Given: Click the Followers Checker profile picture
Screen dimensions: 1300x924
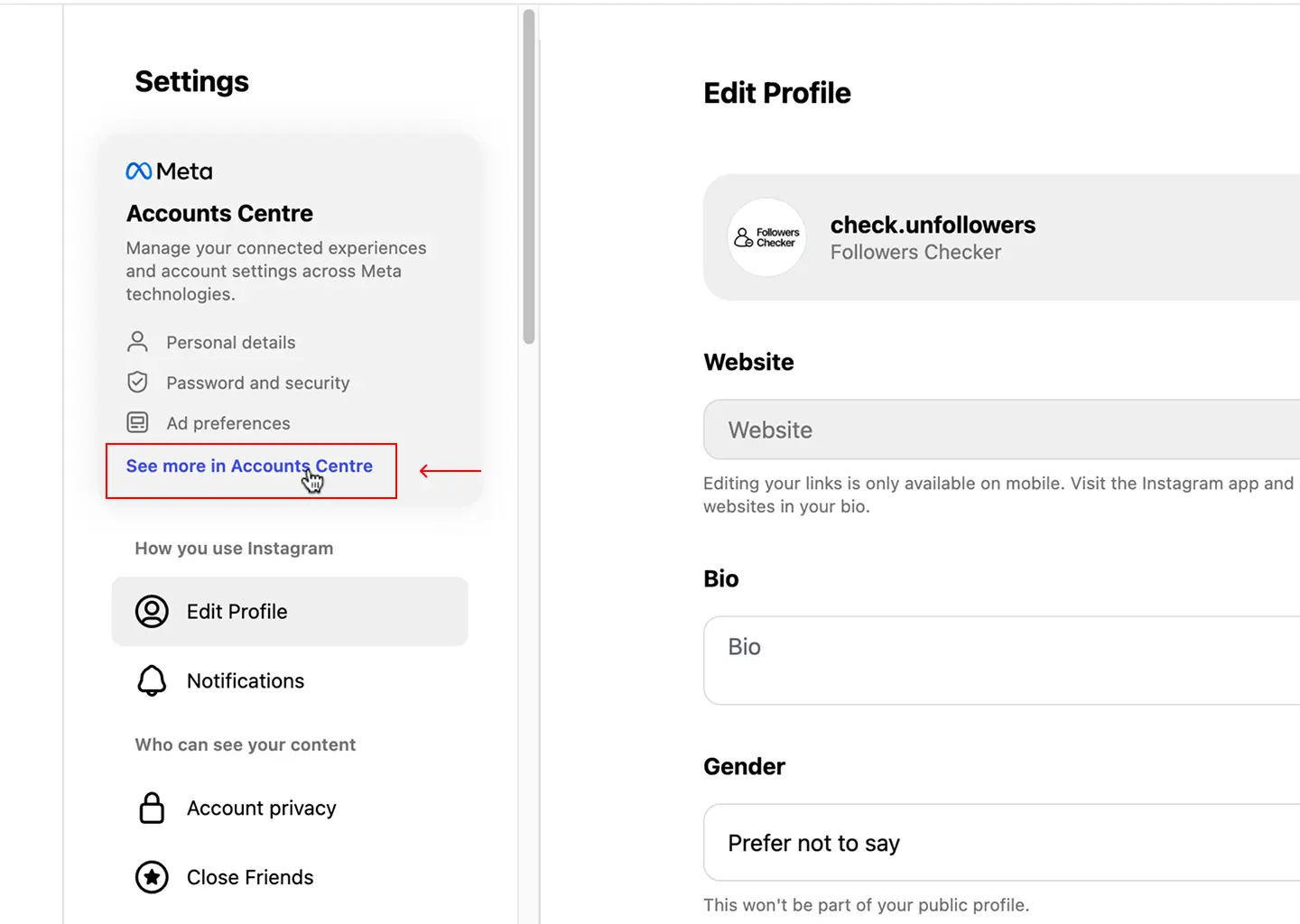Looking at the screenshot, I should [767, 237].
